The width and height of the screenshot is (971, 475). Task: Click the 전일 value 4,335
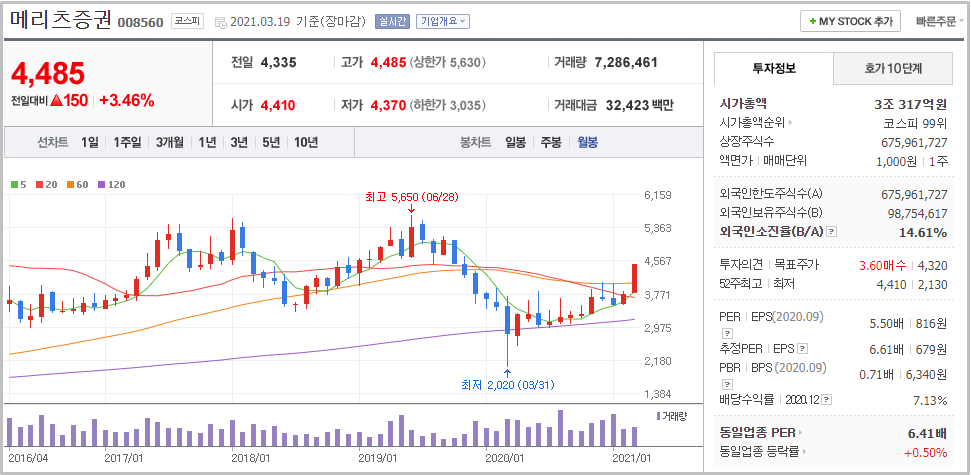(279, 63)
